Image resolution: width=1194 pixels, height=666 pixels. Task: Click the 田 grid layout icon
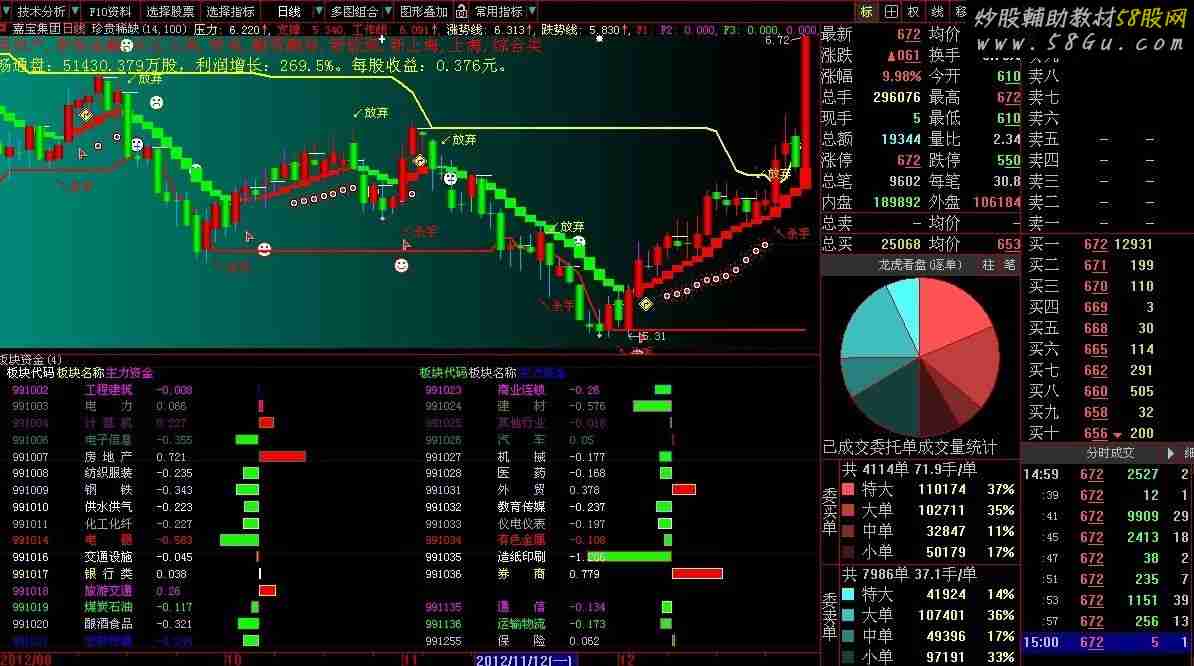[891, 11]
